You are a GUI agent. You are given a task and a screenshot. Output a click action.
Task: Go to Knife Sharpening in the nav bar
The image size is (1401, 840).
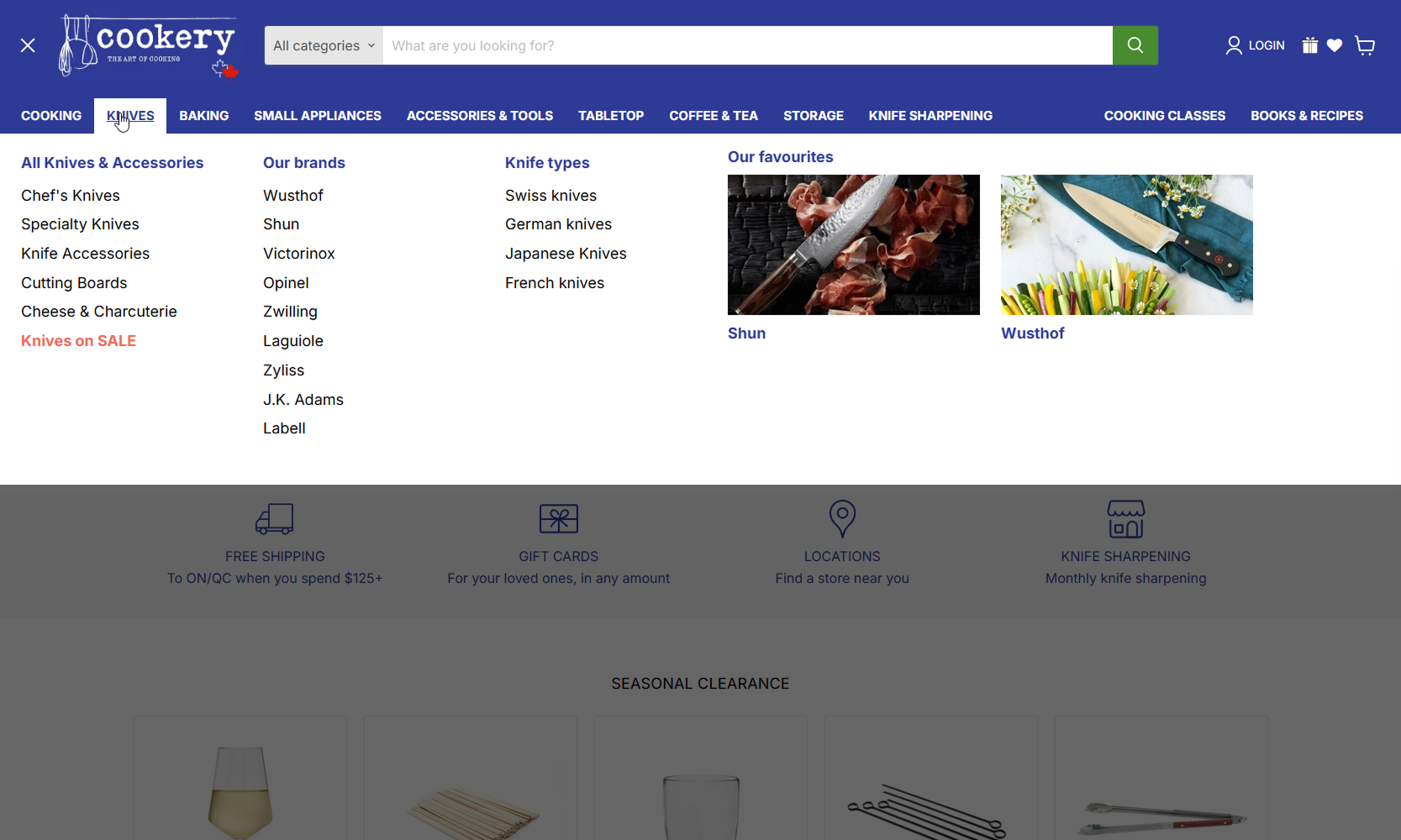pos(930,116)
